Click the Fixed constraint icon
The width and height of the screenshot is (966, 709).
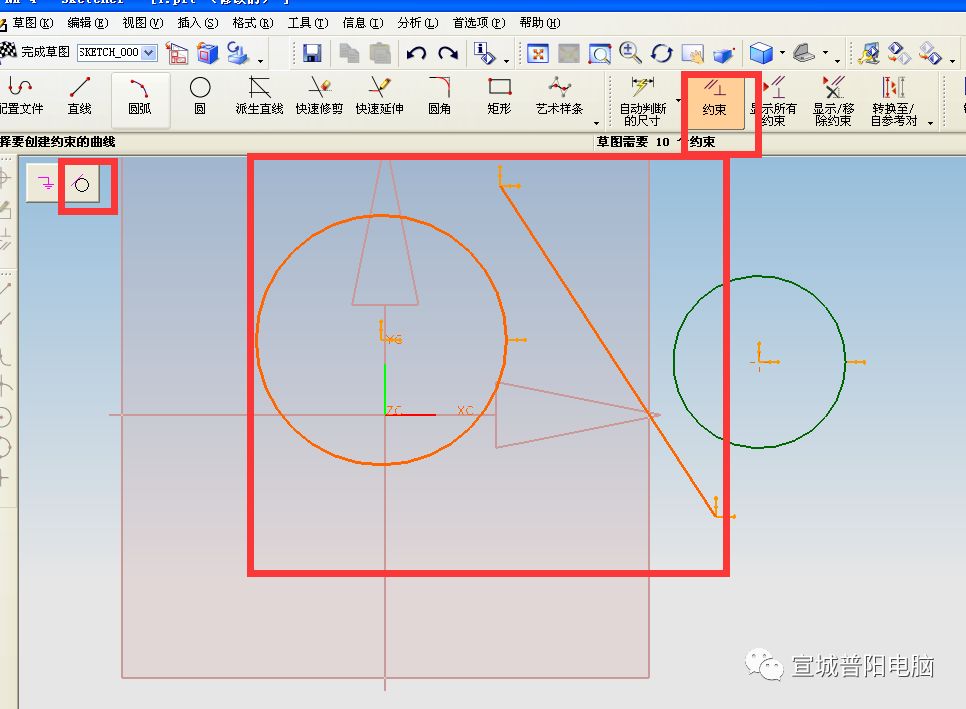(x=46, y=183)
